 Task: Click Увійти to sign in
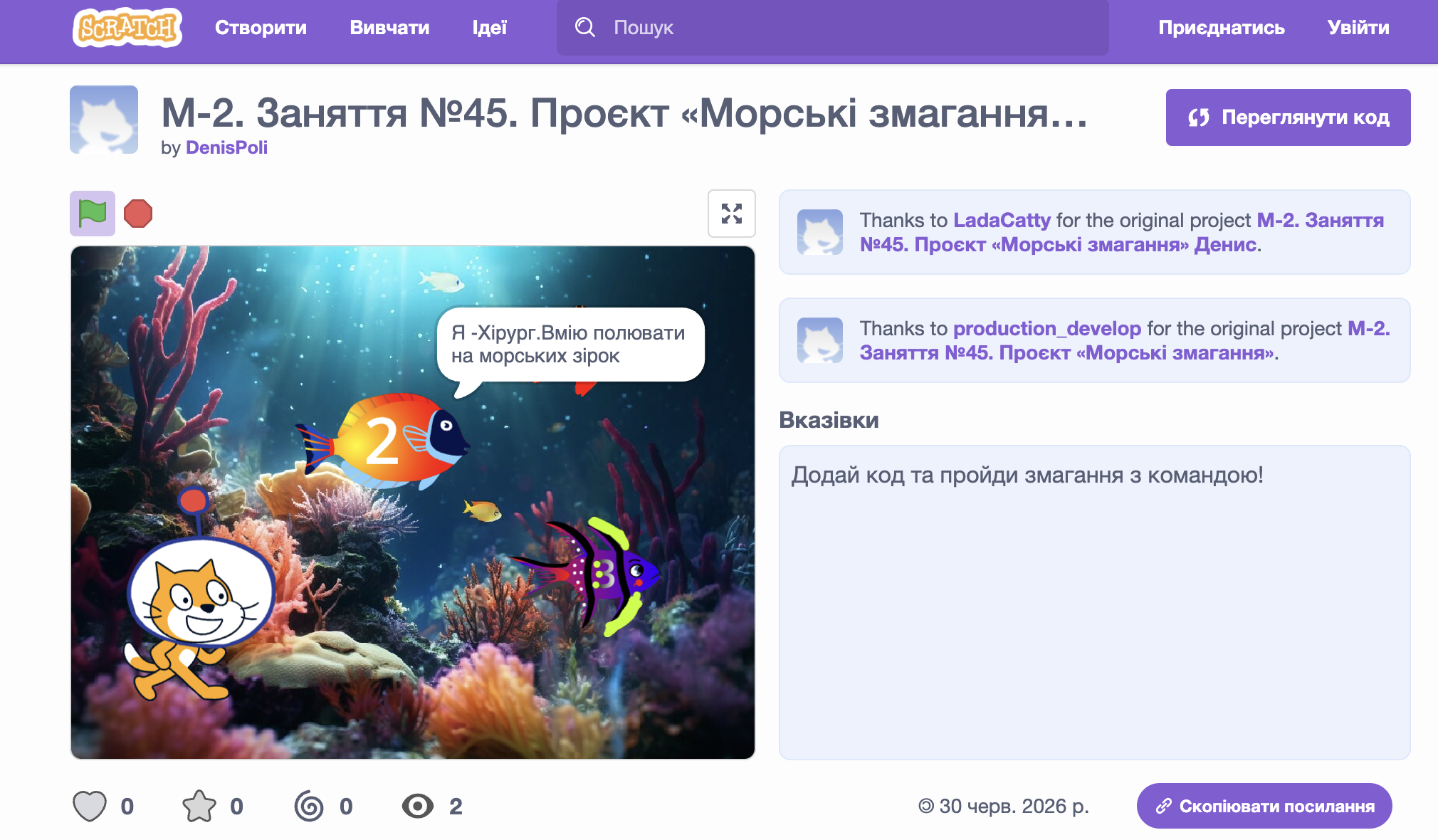pyautogui.click(x=1358, y=28)
